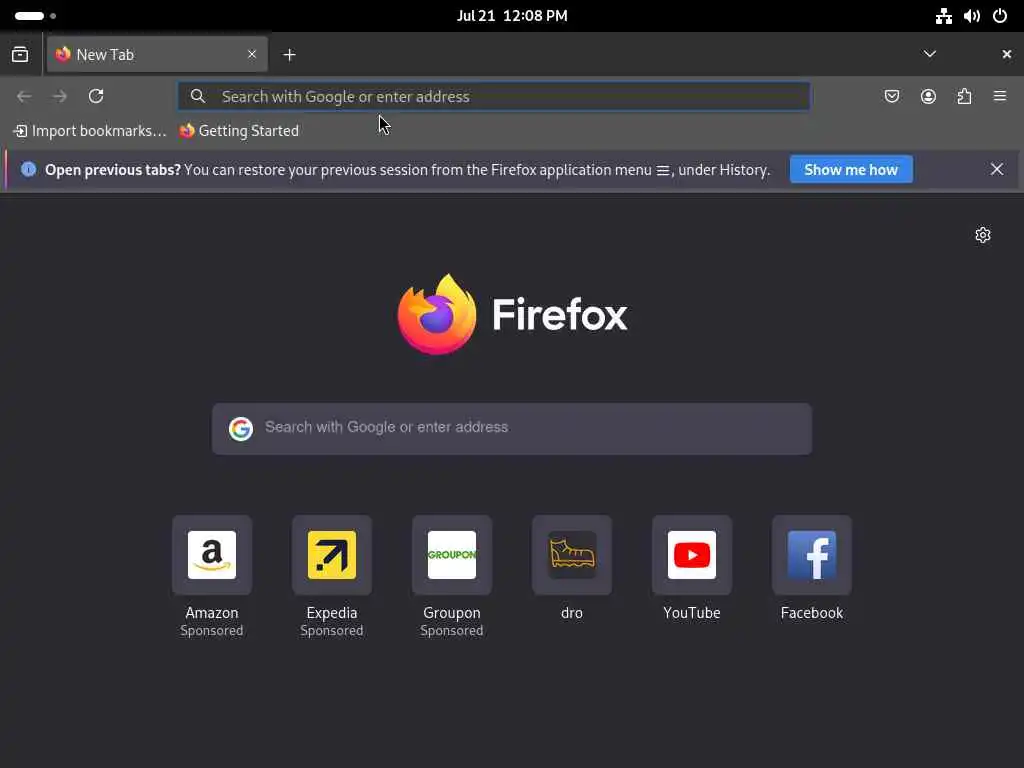Click Google logo in search box
Screen dimensions: 1024x768
click(x=241, y=429)
